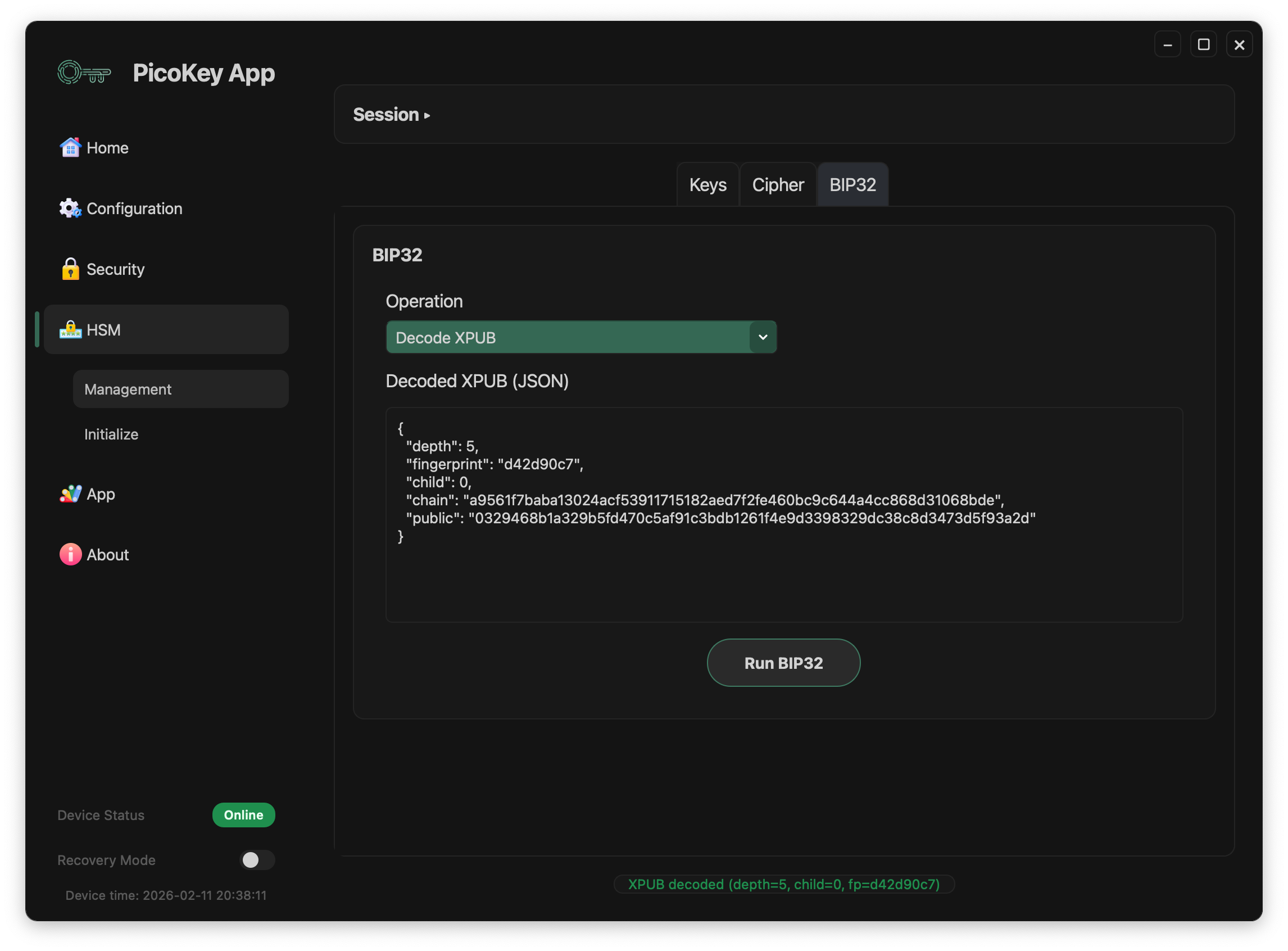This screenshot has height=951, width=1288.
Task: Open the Keys tab
Action: 708,184
